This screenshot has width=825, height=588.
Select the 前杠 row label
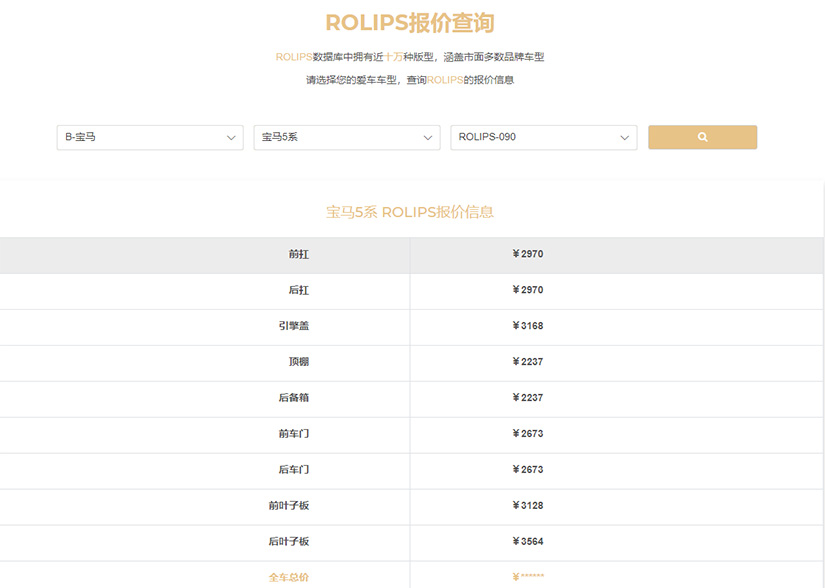[x=298, y=254]
